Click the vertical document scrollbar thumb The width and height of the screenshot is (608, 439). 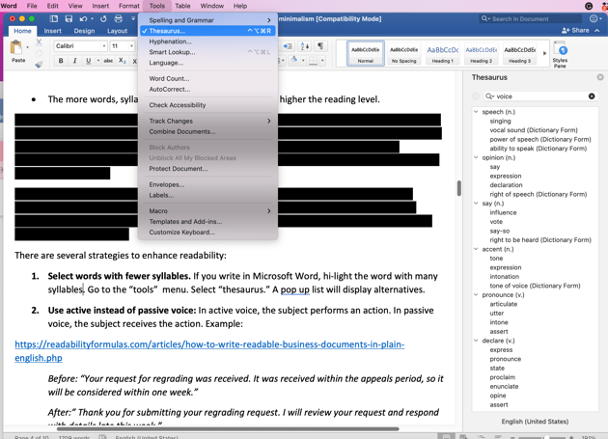459,188
